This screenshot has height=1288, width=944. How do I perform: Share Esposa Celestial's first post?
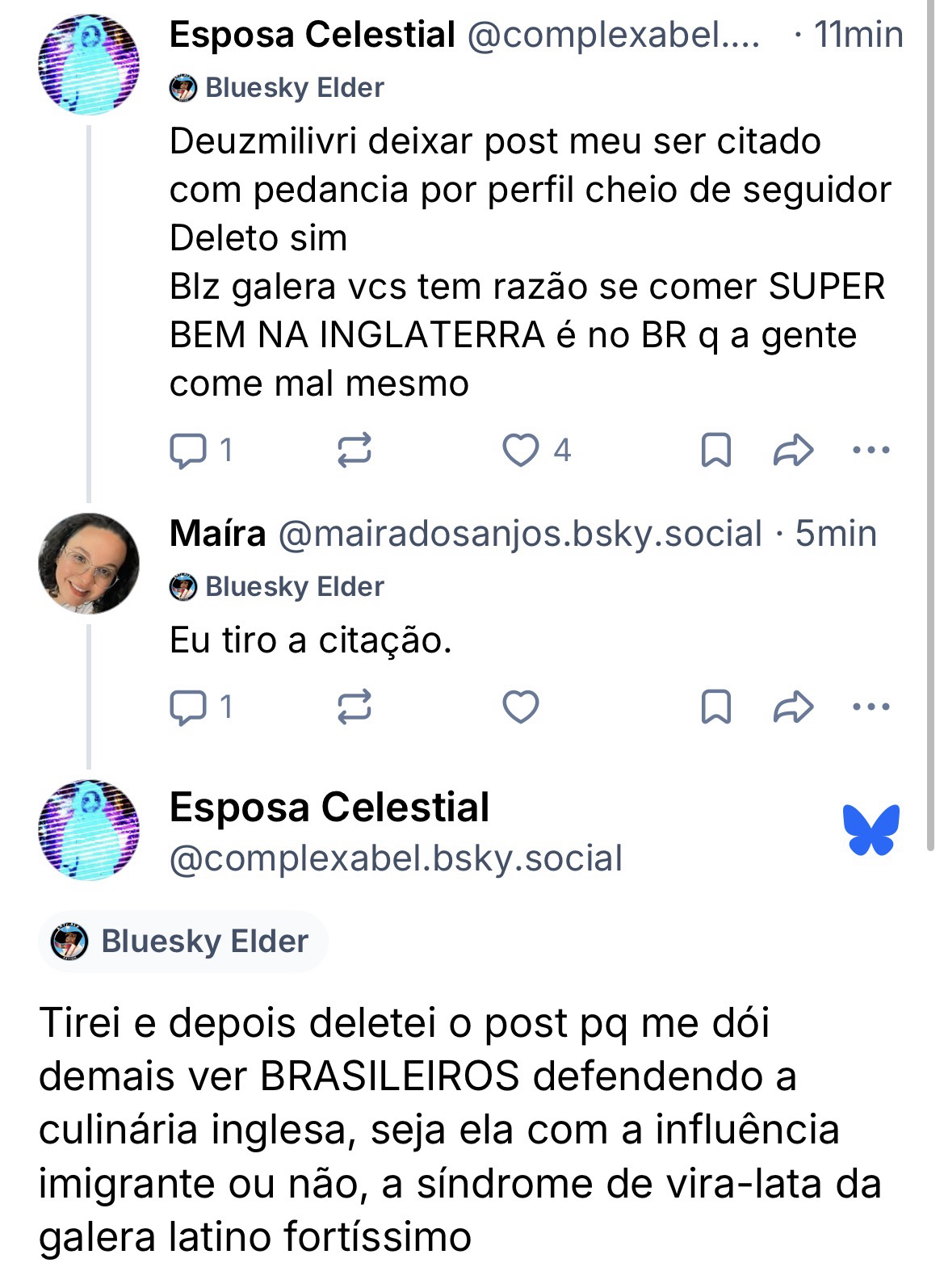pos(793,451)
